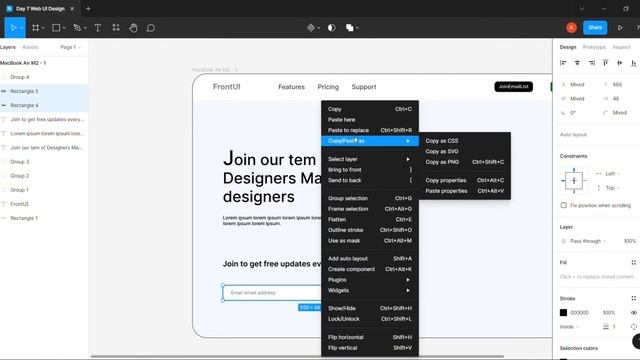Click Align right icon
This screenshot has width=640, height=360.
coord(591,62)
